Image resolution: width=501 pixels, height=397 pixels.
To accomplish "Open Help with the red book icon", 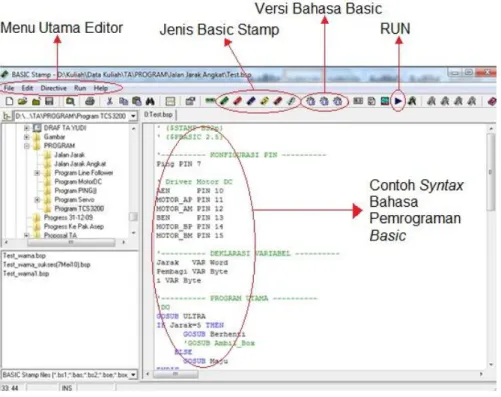I will tap(492, 101).
